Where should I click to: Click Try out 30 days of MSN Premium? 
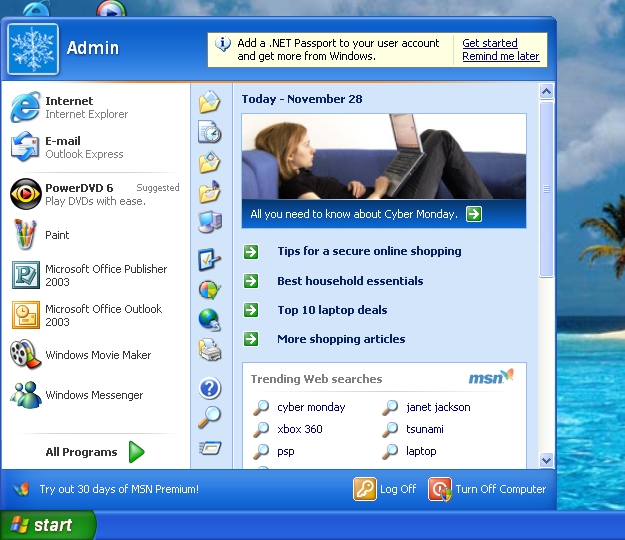click(119, 489)
